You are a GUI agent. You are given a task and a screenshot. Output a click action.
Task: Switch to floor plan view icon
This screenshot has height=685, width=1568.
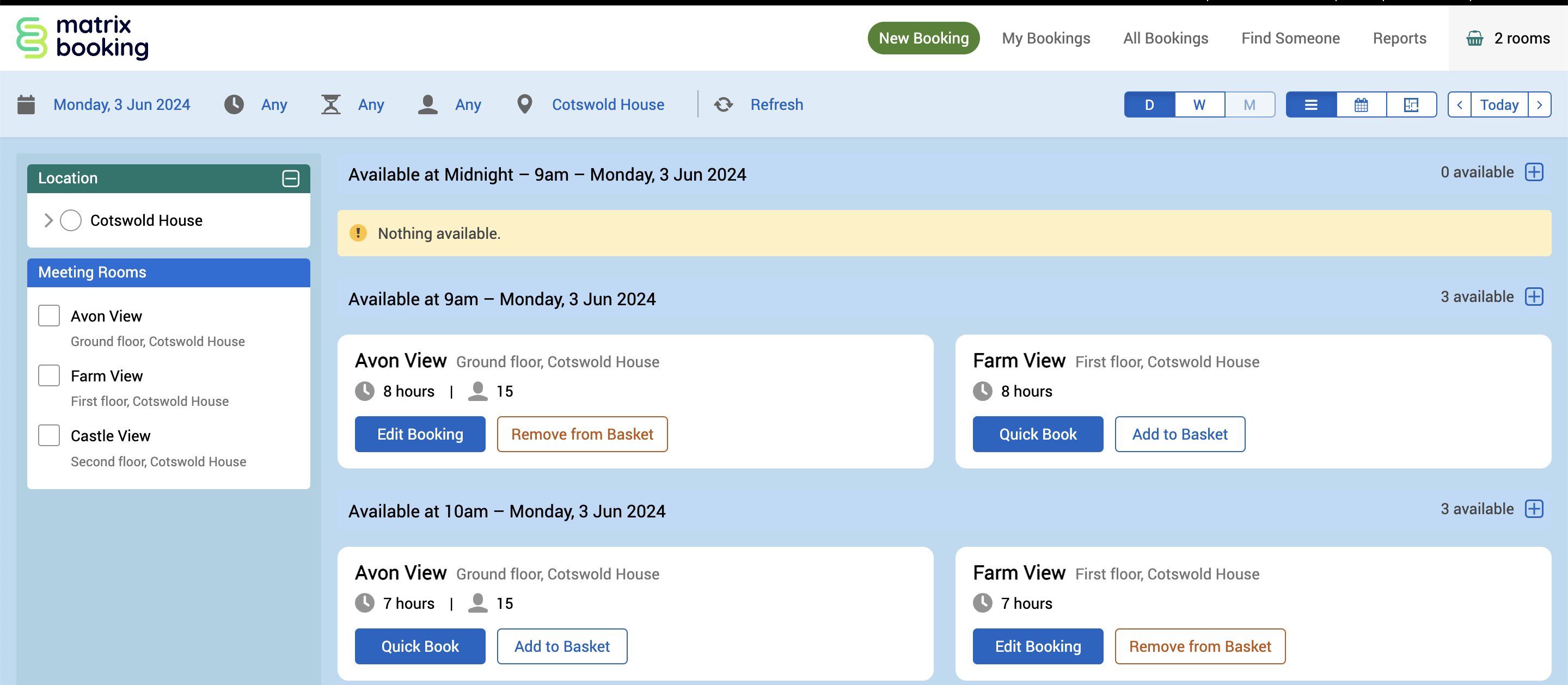1411,104
